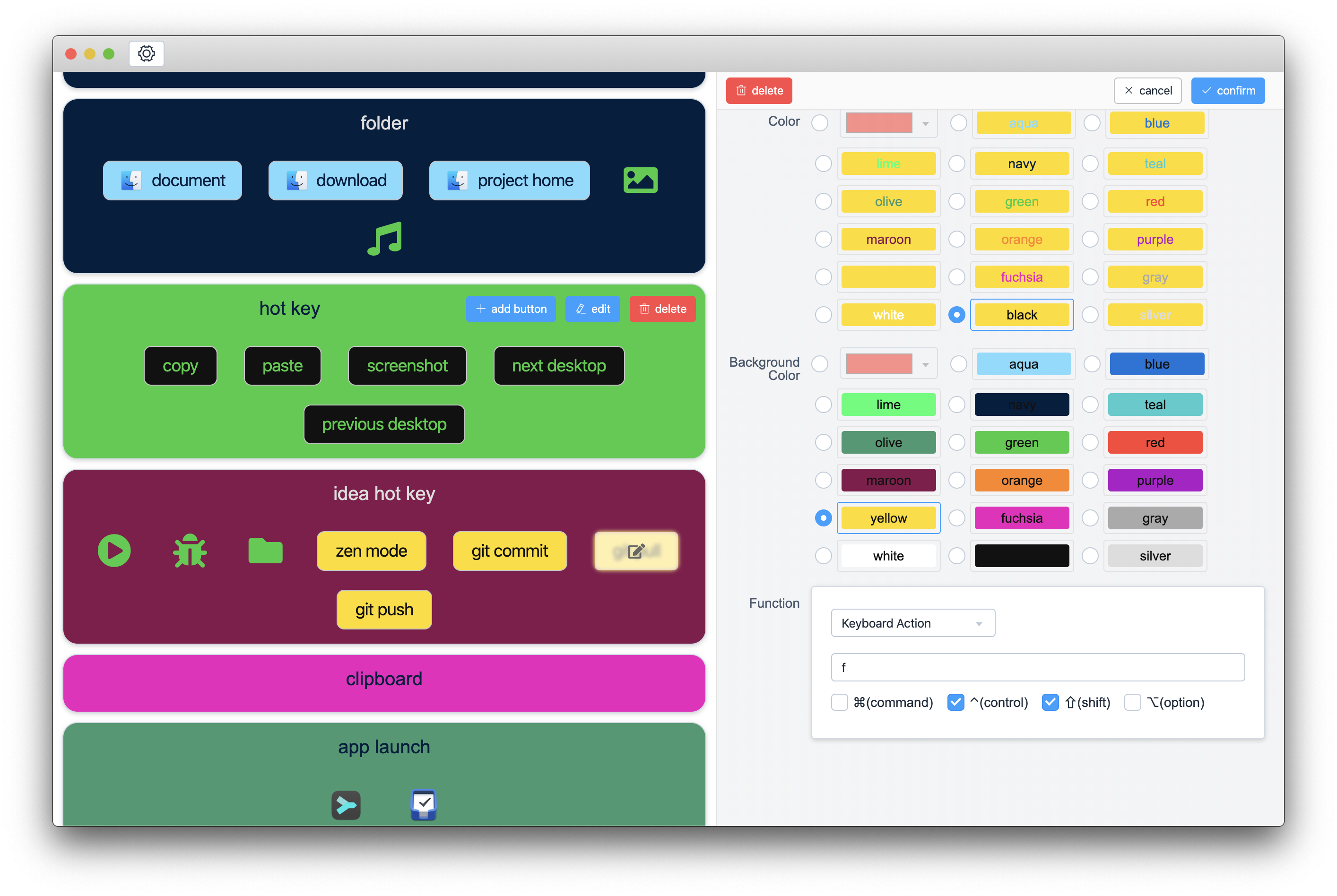Trigger the previous desktop hot key button
This screenshot has height=896, width=1337.
[x=384, y=424]
